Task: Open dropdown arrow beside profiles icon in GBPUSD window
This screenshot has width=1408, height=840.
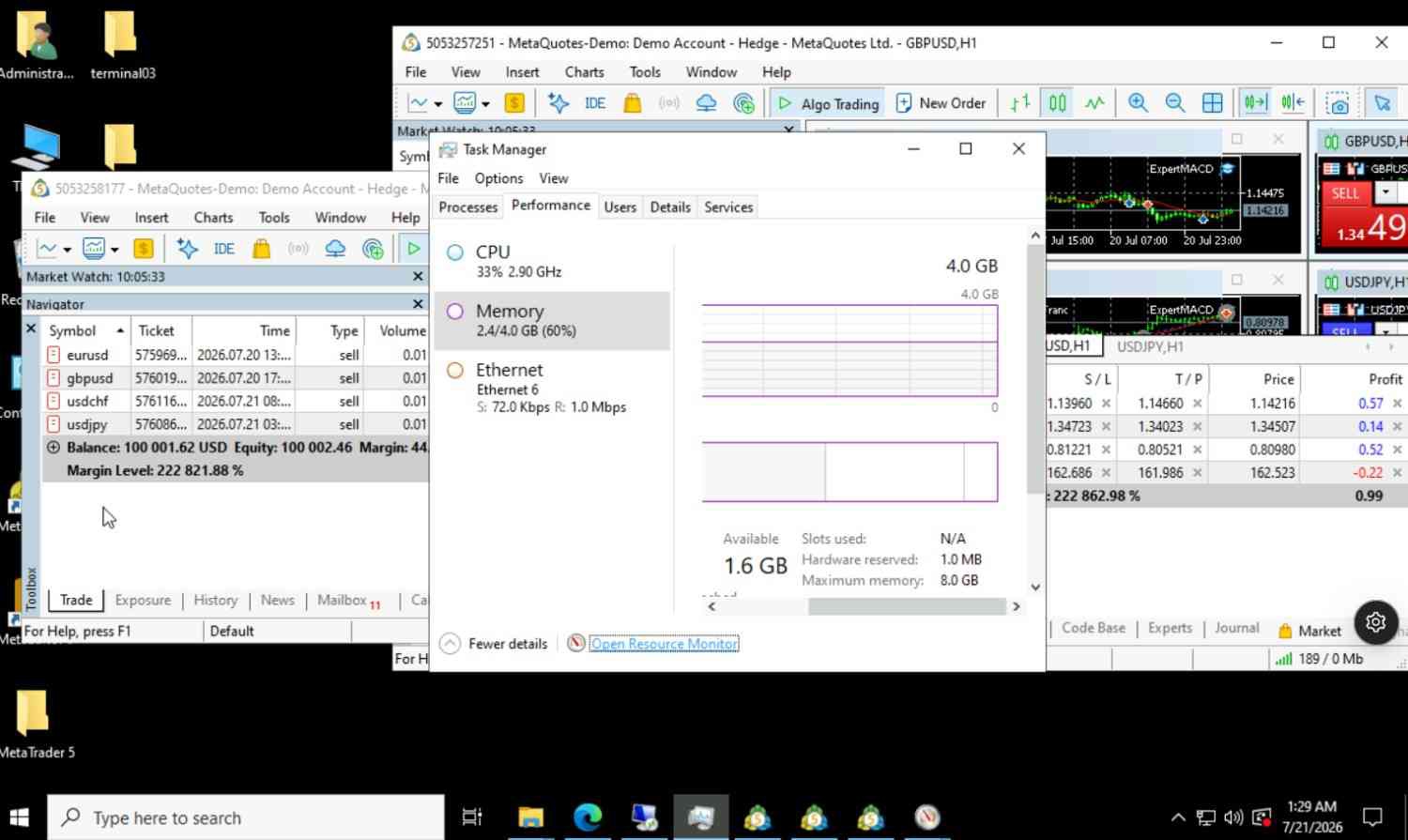Action: click(x=485, y=104)
